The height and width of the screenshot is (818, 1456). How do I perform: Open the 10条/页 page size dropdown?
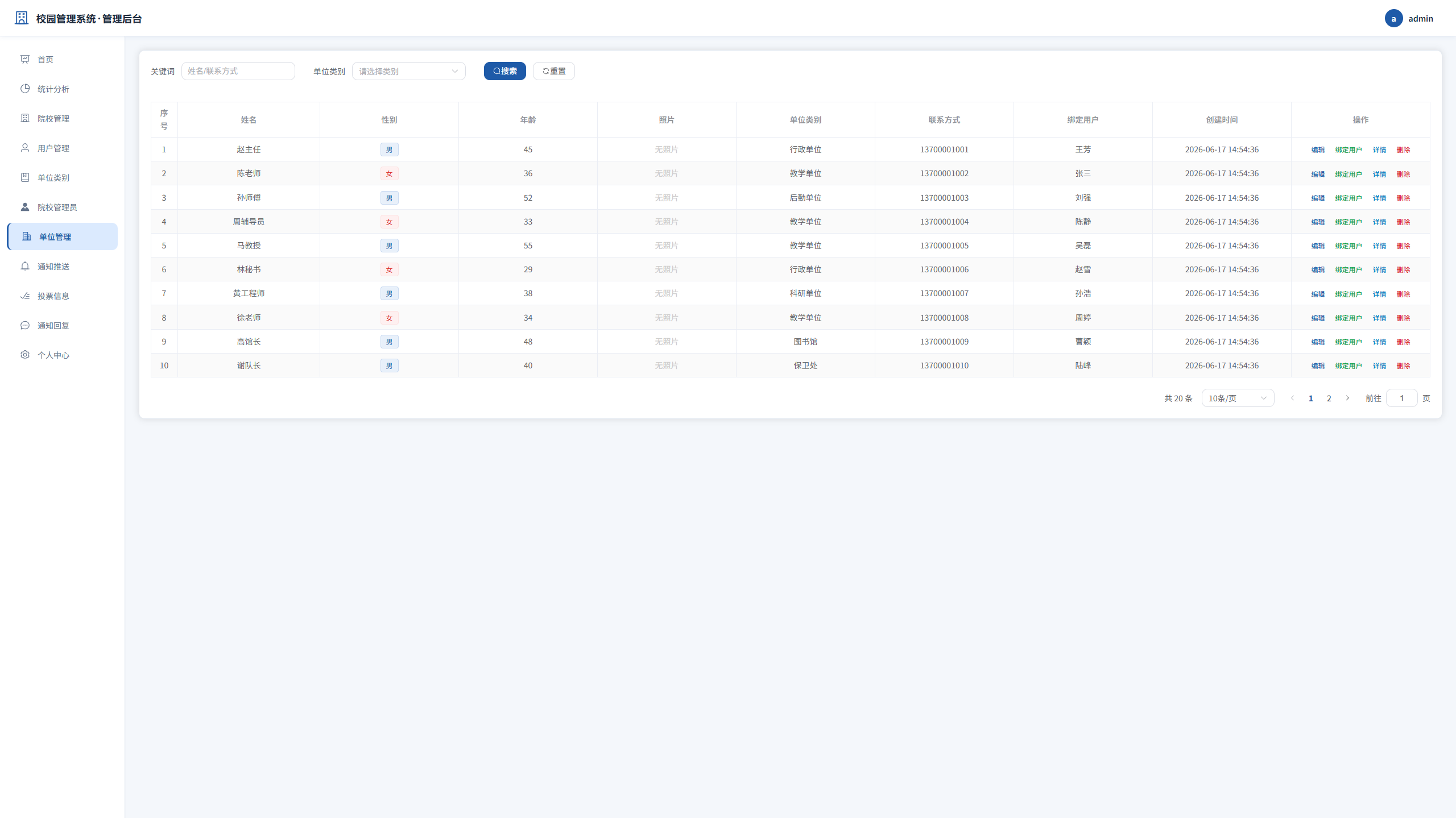click(1238, 398)
